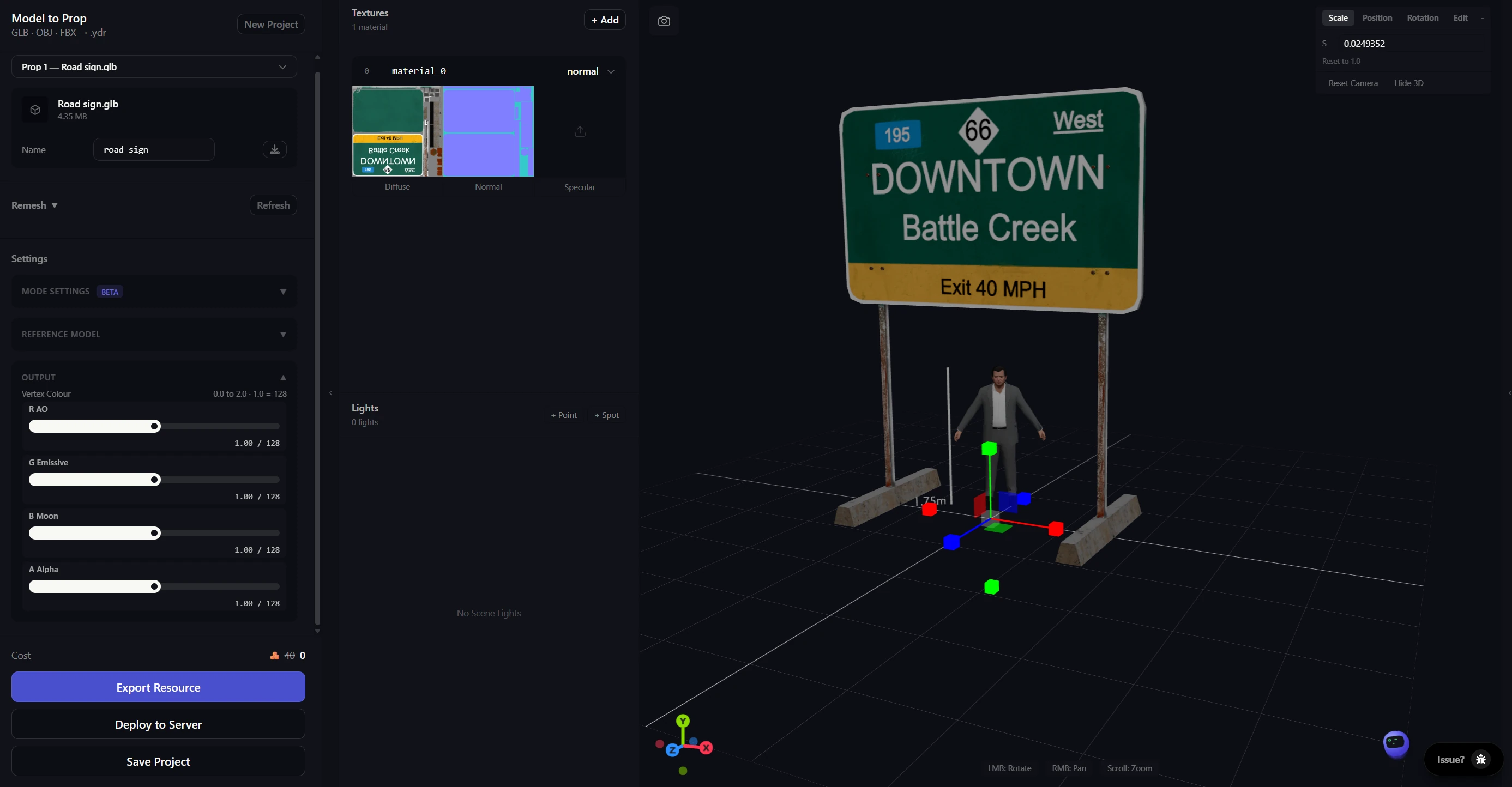Click the camera screenshot icon in the viewport
Screen dimensions: 1512x787
(664, 21)
